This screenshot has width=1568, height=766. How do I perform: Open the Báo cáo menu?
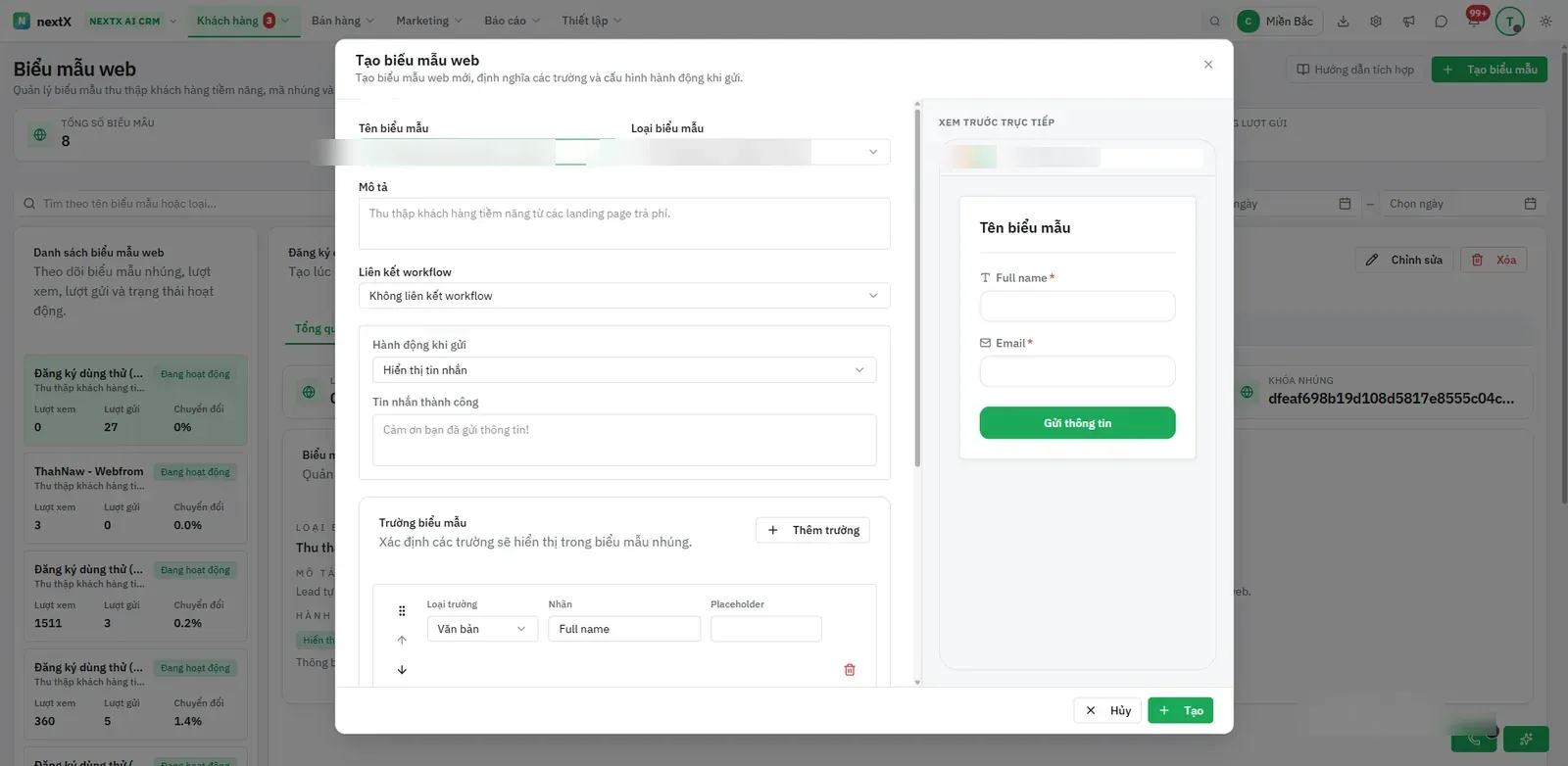coord(512,21)
